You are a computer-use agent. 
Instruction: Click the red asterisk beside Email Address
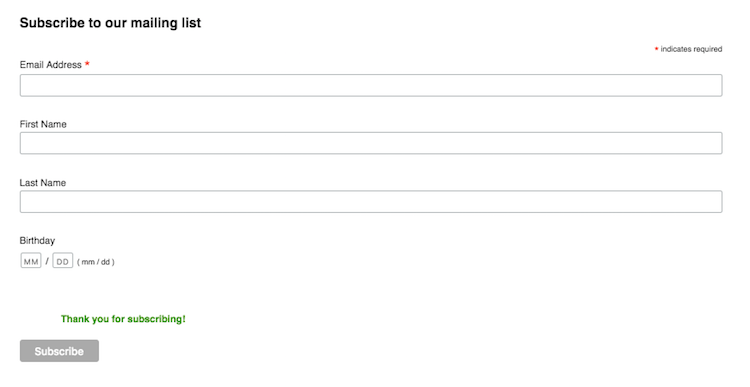point(87,64)
